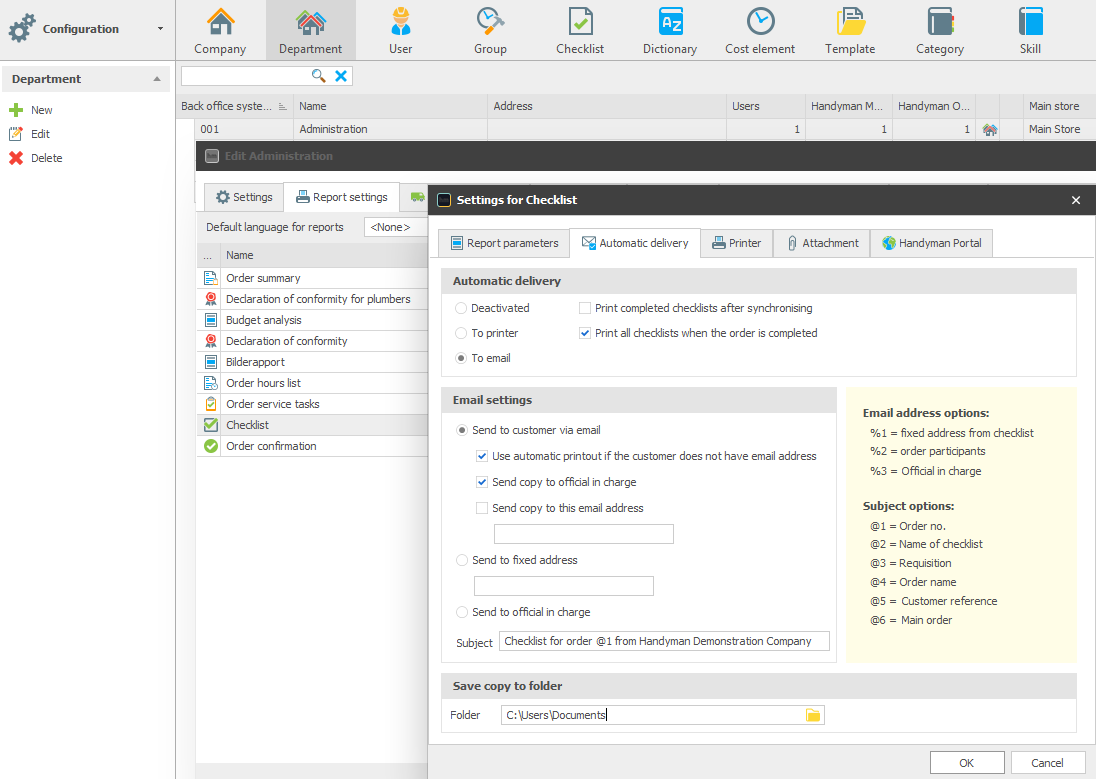Focus the department search field

pos(245,76)
